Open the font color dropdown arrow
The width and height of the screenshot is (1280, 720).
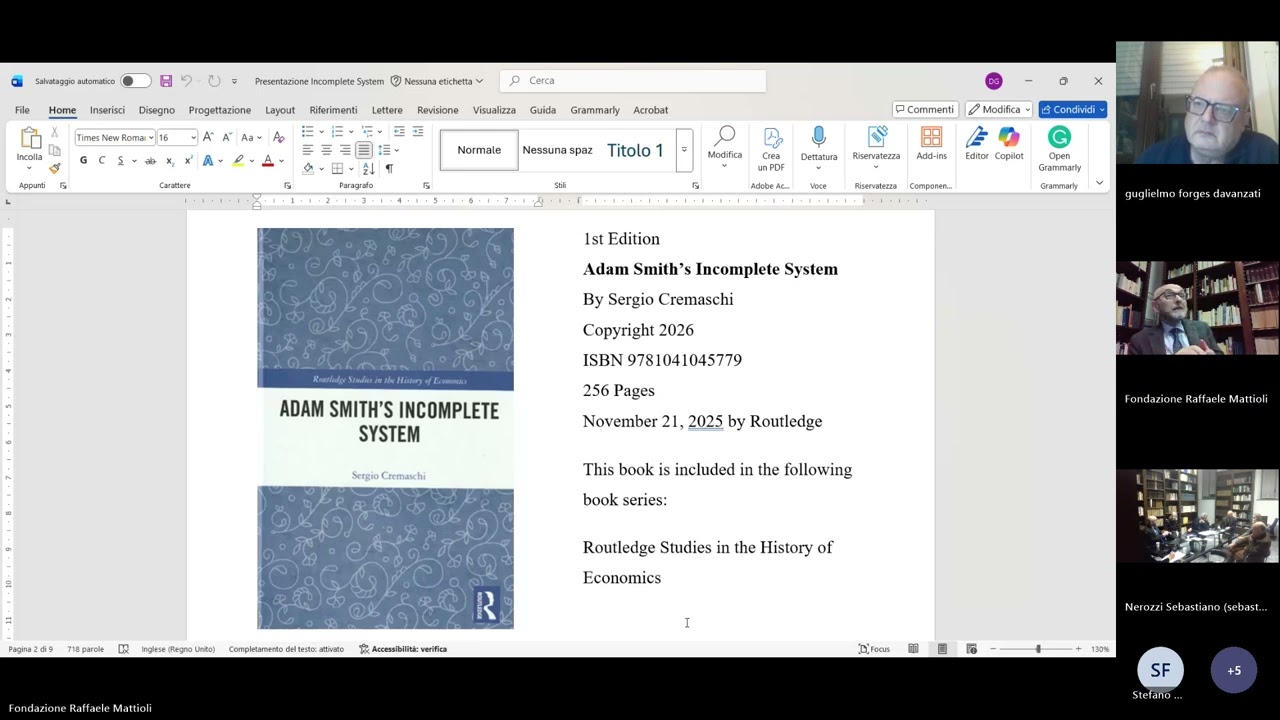coord(280,161)
